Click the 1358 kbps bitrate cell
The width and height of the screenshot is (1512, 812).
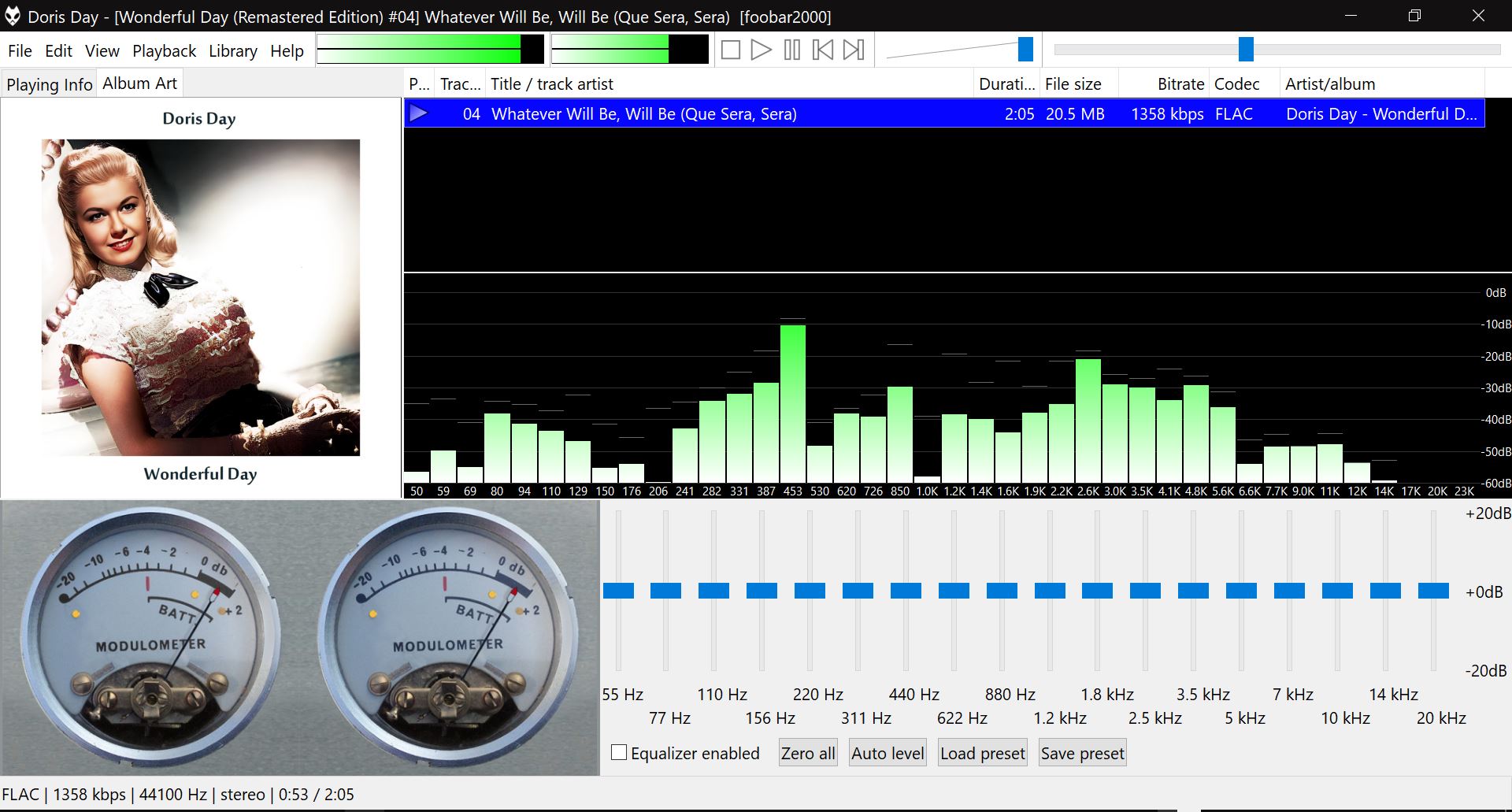1167,113
